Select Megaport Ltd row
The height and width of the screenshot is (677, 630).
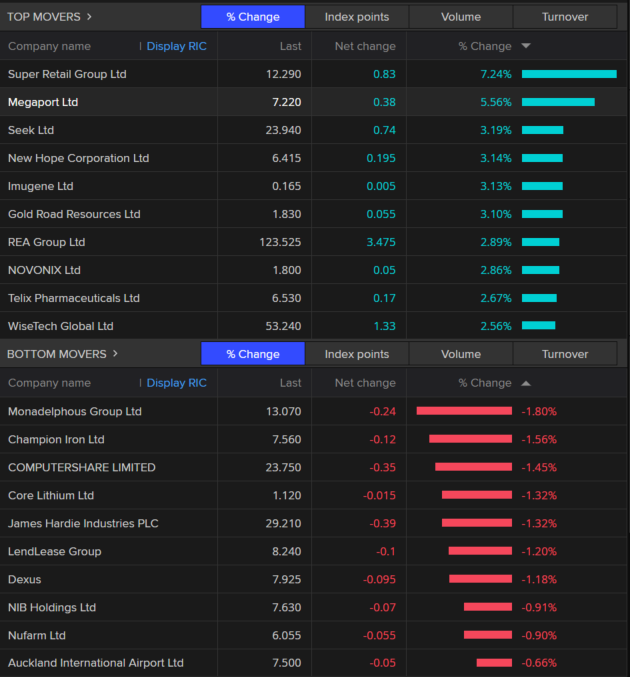313,102
